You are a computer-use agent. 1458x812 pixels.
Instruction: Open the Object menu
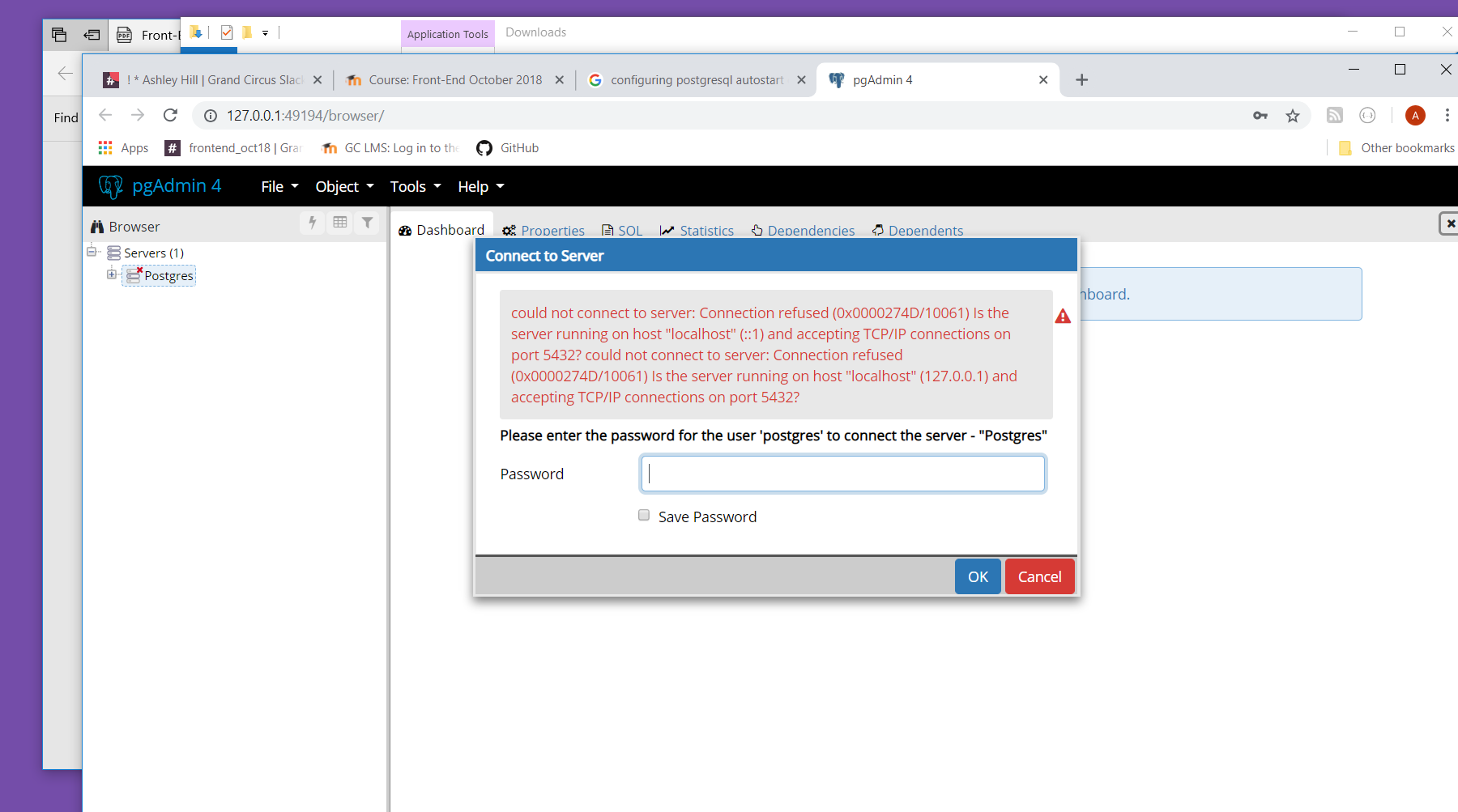pyautogui.click(x=344, y=187)
